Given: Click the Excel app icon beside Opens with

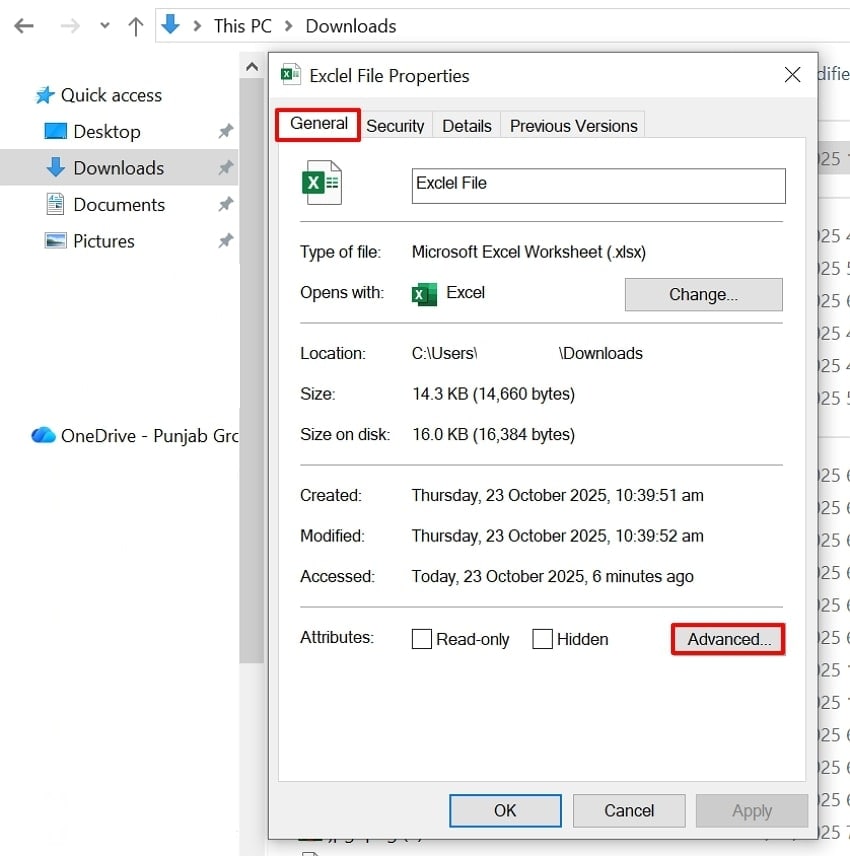Looking at the screenshot, I should (424, 294).
